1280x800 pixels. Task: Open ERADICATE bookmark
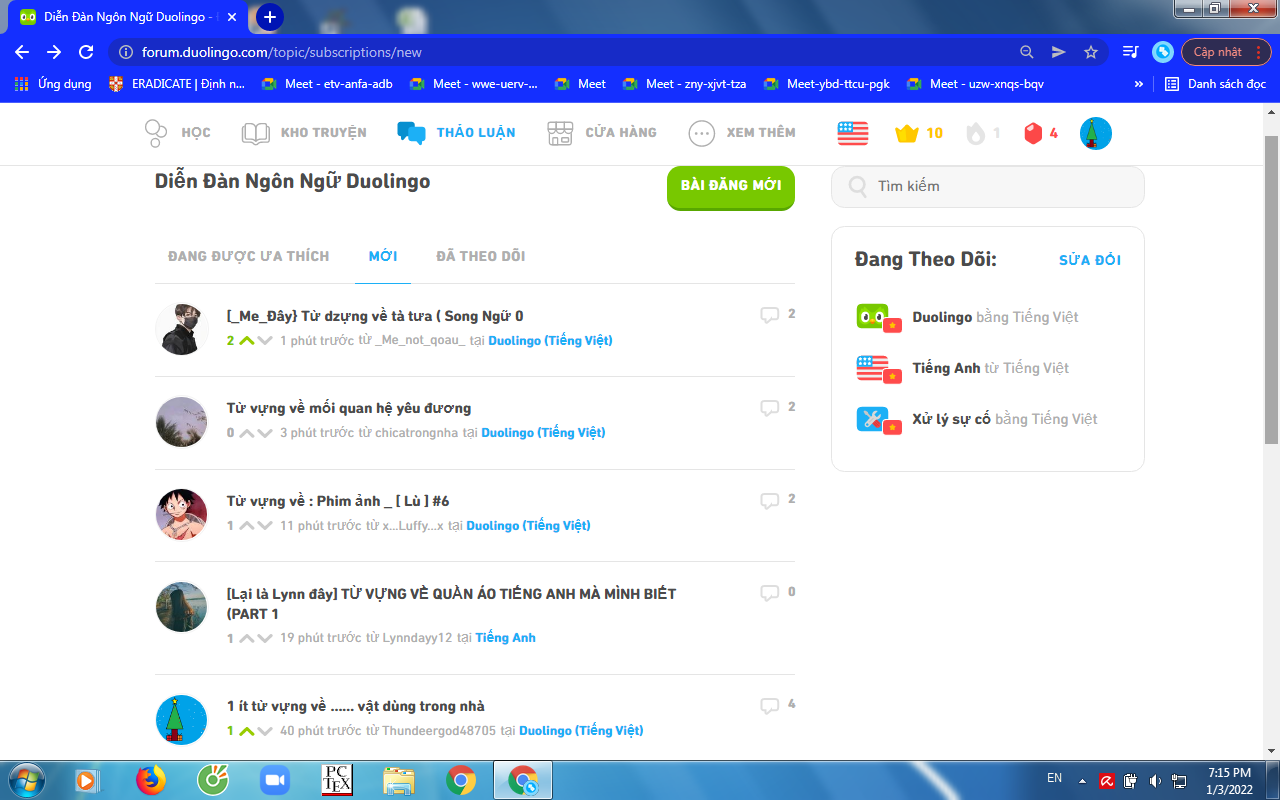[x=177, y=84]
